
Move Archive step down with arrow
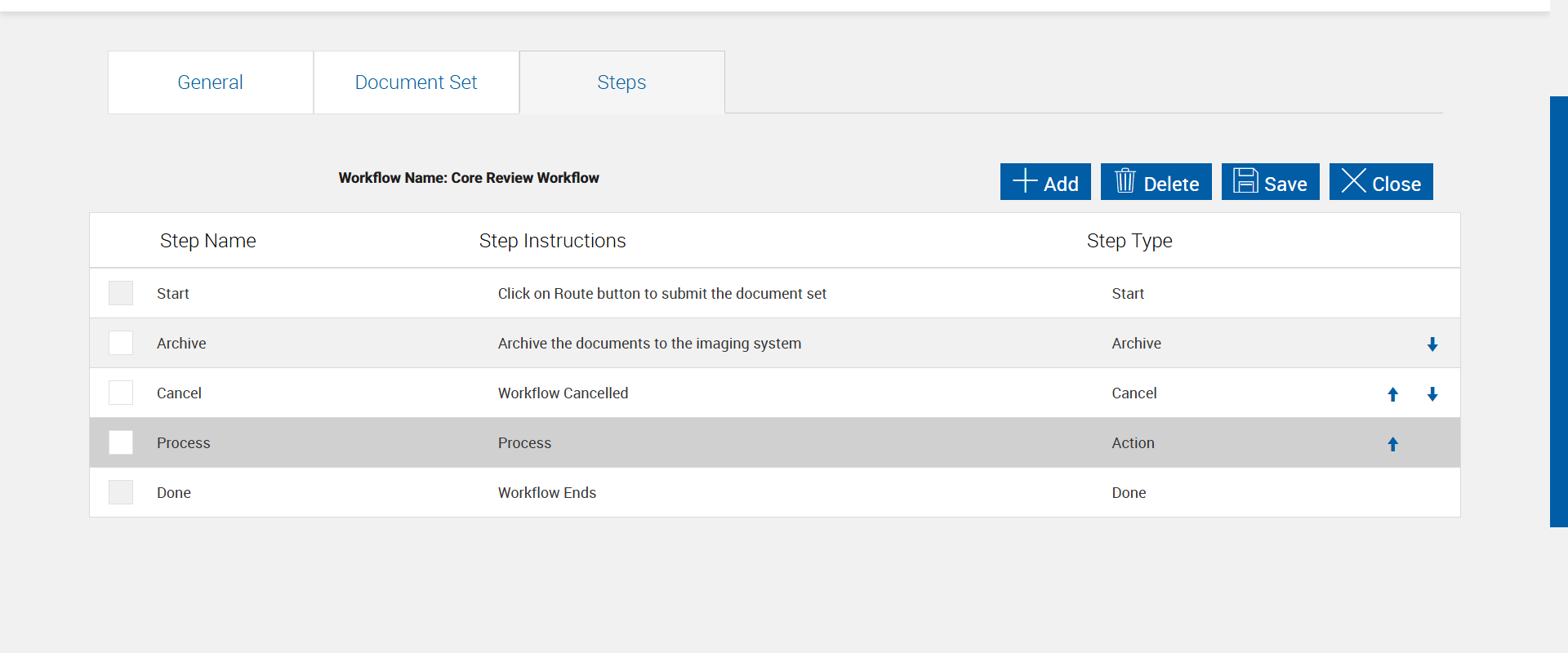[1432, 344]
